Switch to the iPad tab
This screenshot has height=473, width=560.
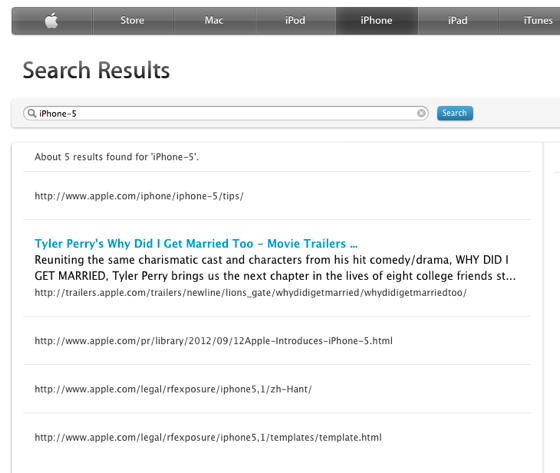(458, 21)
